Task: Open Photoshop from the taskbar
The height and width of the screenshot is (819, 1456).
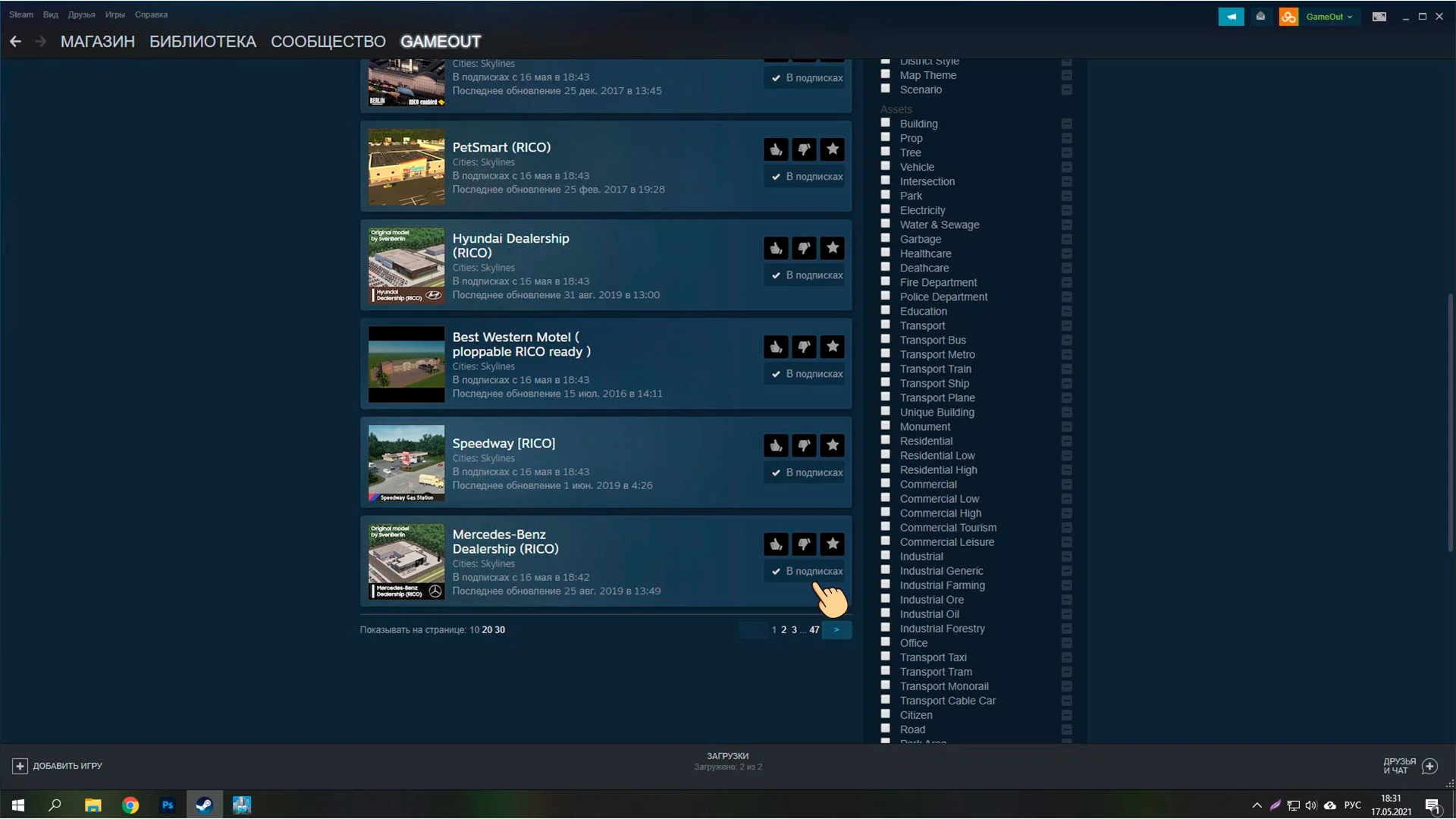Action: click(x=168, y=805)
